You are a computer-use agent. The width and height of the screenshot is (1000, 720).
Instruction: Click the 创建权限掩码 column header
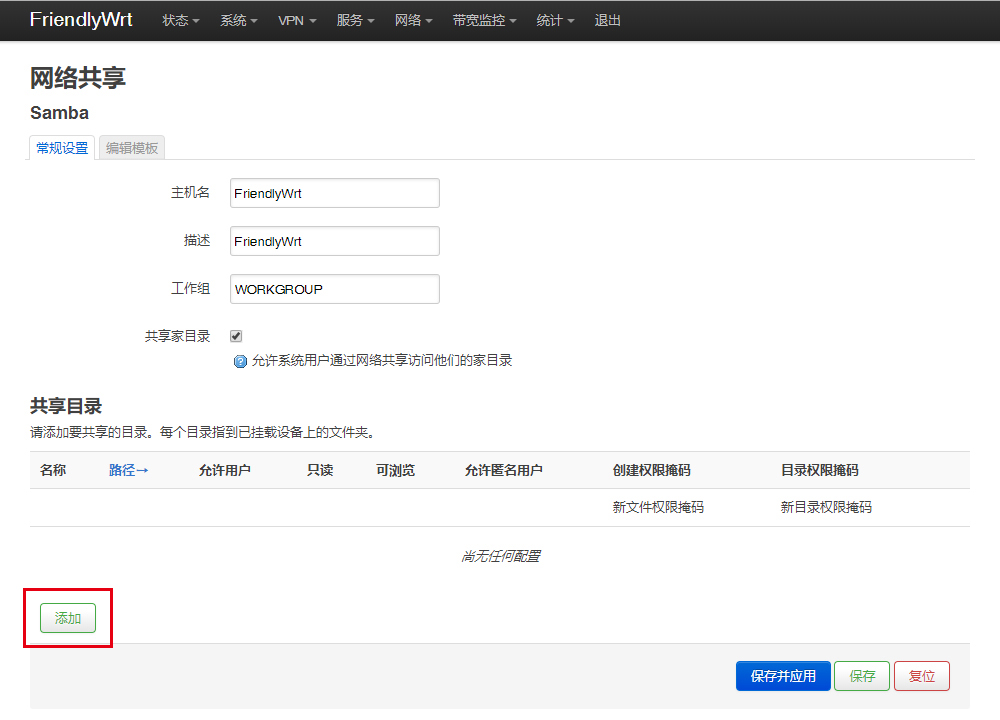pyautogui.click(x=652, y=471)
